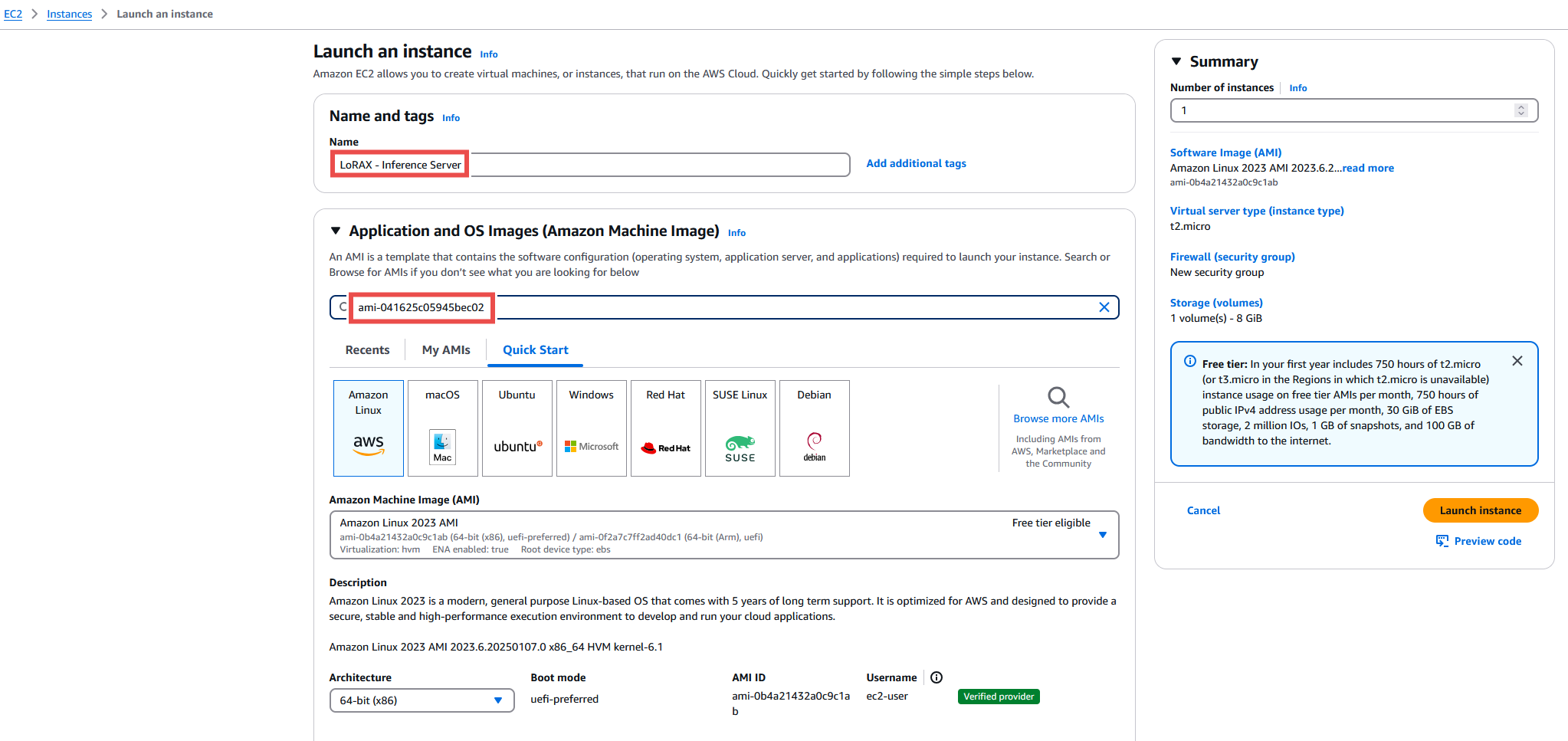Image resolution: width=1568 pixels, height=741 pixels.
Task: Click the t2.micro instance type text
Action: (1190, 226)
